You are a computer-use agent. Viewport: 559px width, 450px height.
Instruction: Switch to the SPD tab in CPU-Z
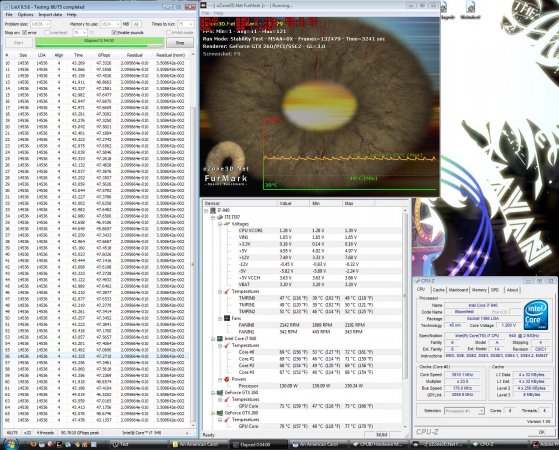(x=495, y=290)
